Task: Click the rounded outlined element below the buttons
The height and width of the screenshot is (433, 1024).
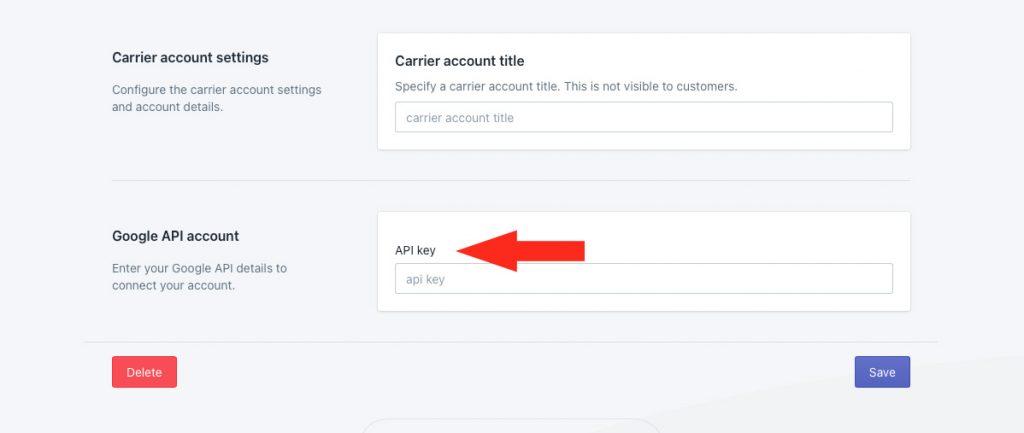Action: point(511,426)
